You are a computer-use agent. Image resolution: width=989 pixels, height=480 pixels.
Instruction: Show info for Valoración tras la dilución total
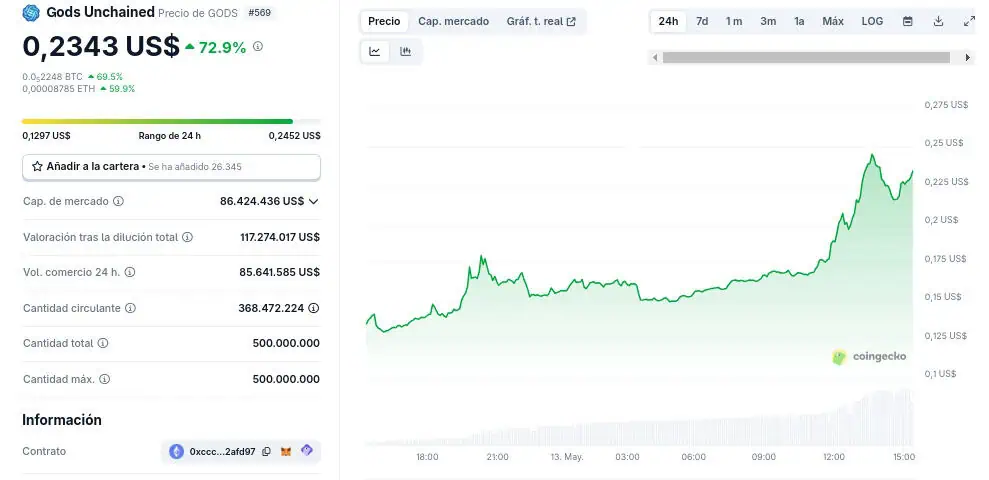187,237
